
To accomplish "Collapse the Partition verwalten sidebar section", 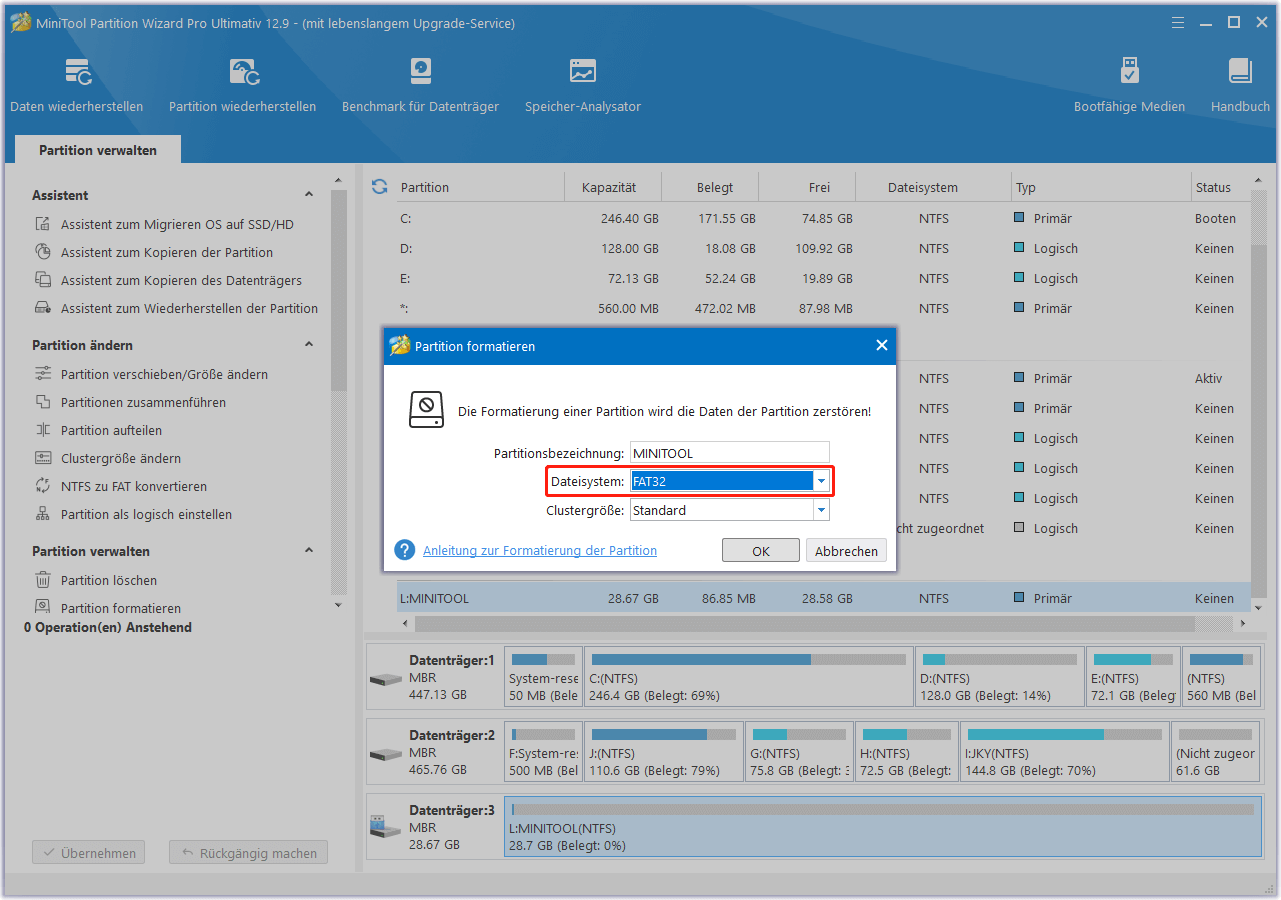I will 309,551.
